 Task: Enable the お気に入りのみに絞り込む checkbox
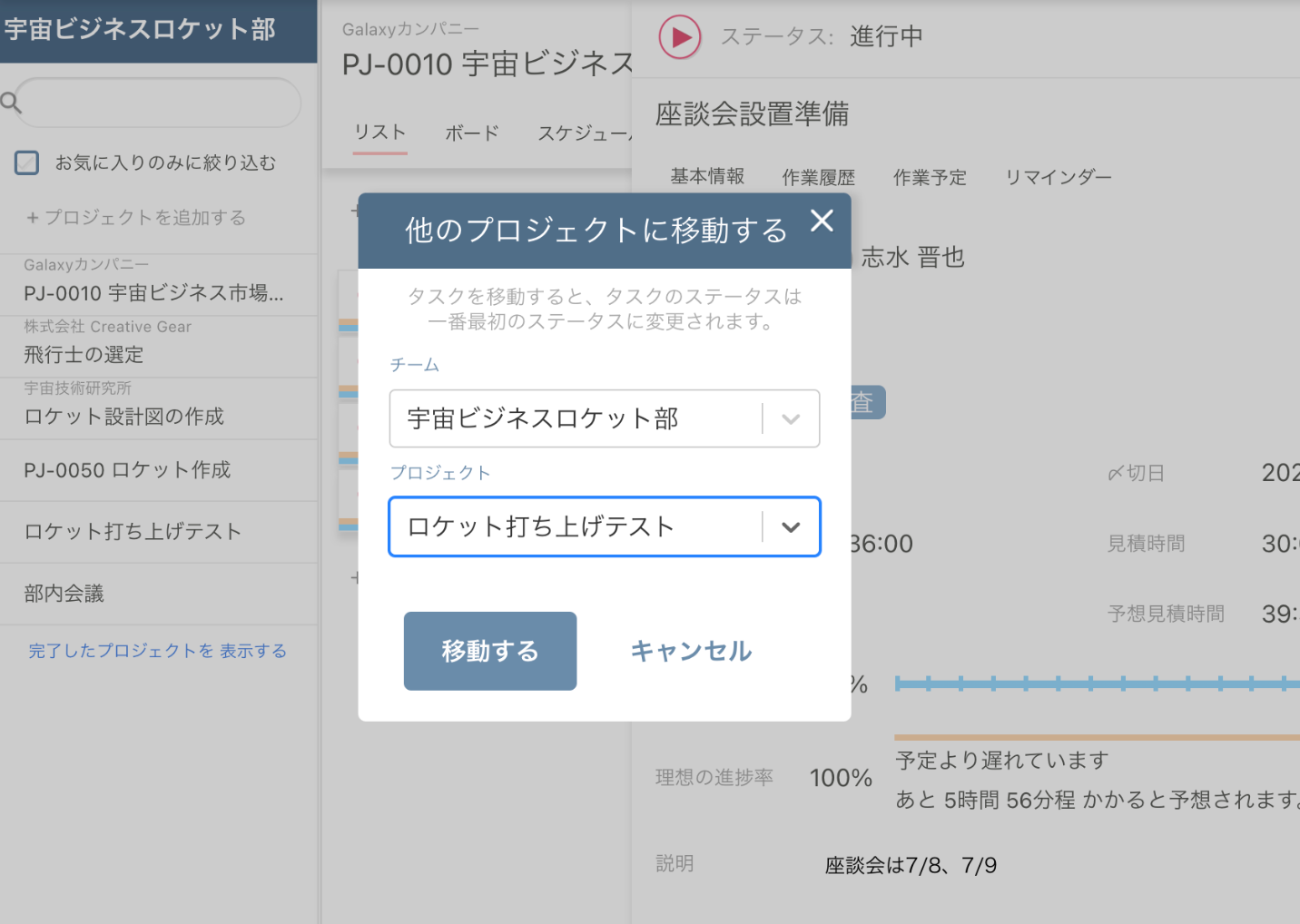pyautogui.click(x=26, y=162)
